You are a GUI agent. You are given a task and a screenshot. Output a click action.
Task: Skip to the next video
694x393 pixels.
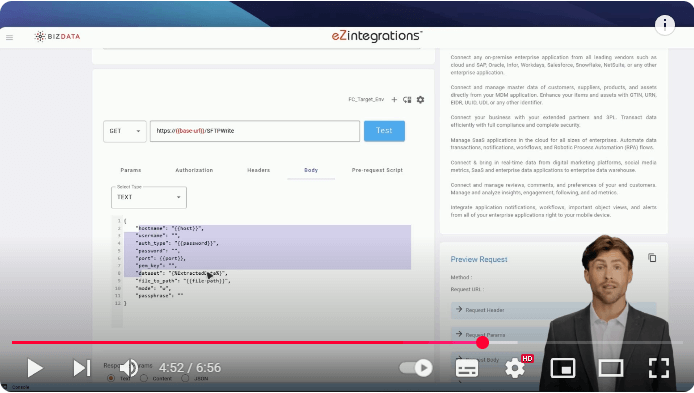pyautogui.click(x=82, y=368)
